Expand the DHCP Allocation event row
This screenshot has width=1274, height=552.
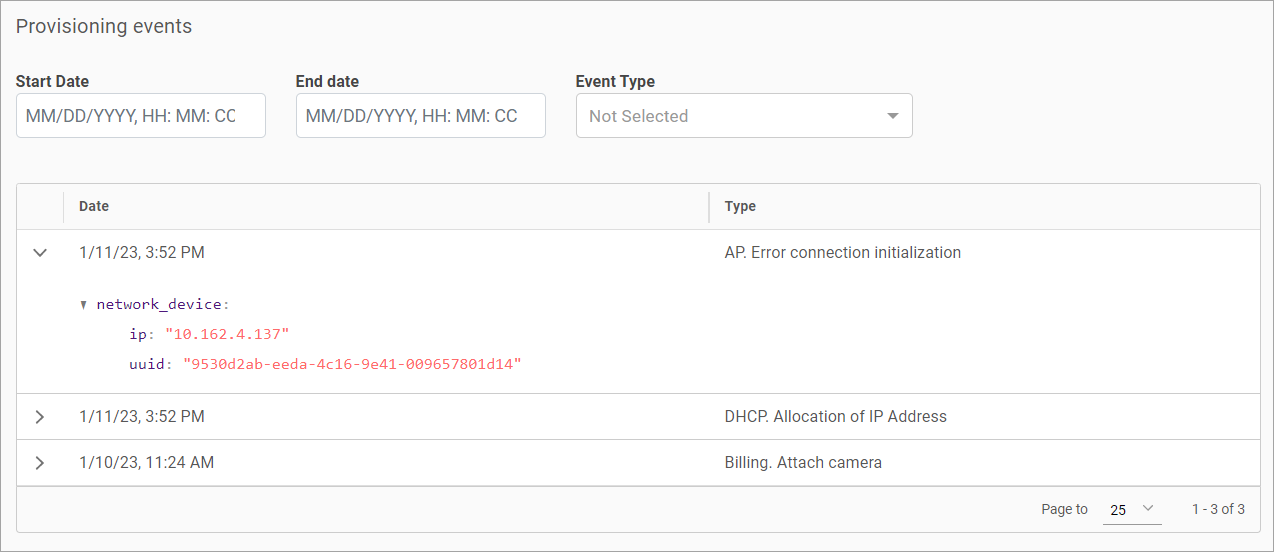[40, 417]
